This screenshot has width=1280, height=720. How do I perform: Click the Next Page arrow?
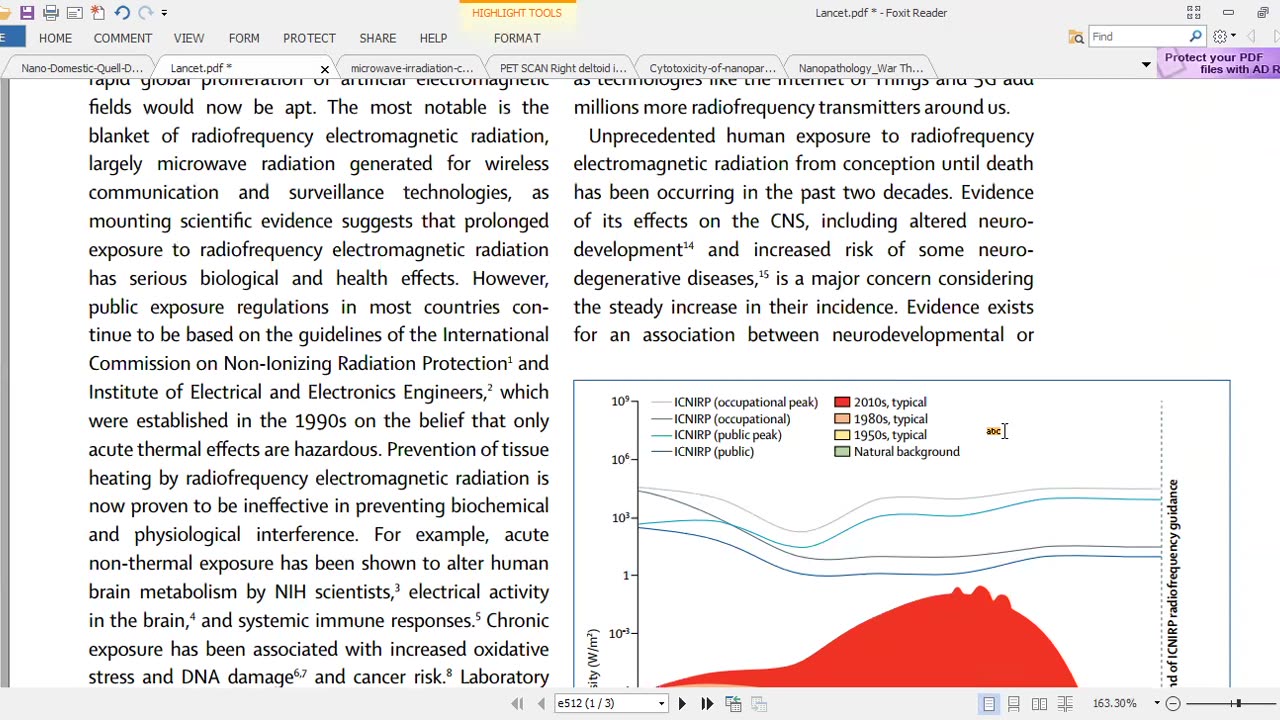(682, 704)
